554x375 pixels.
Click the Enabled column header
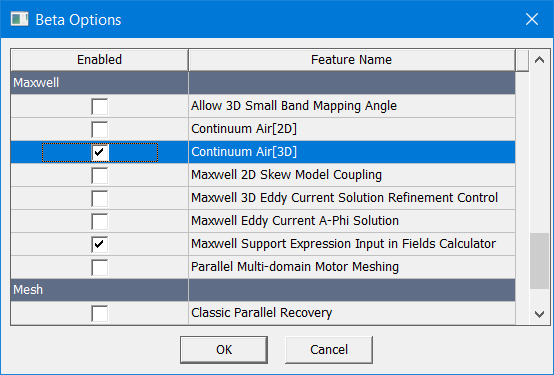tap(100, 60)
